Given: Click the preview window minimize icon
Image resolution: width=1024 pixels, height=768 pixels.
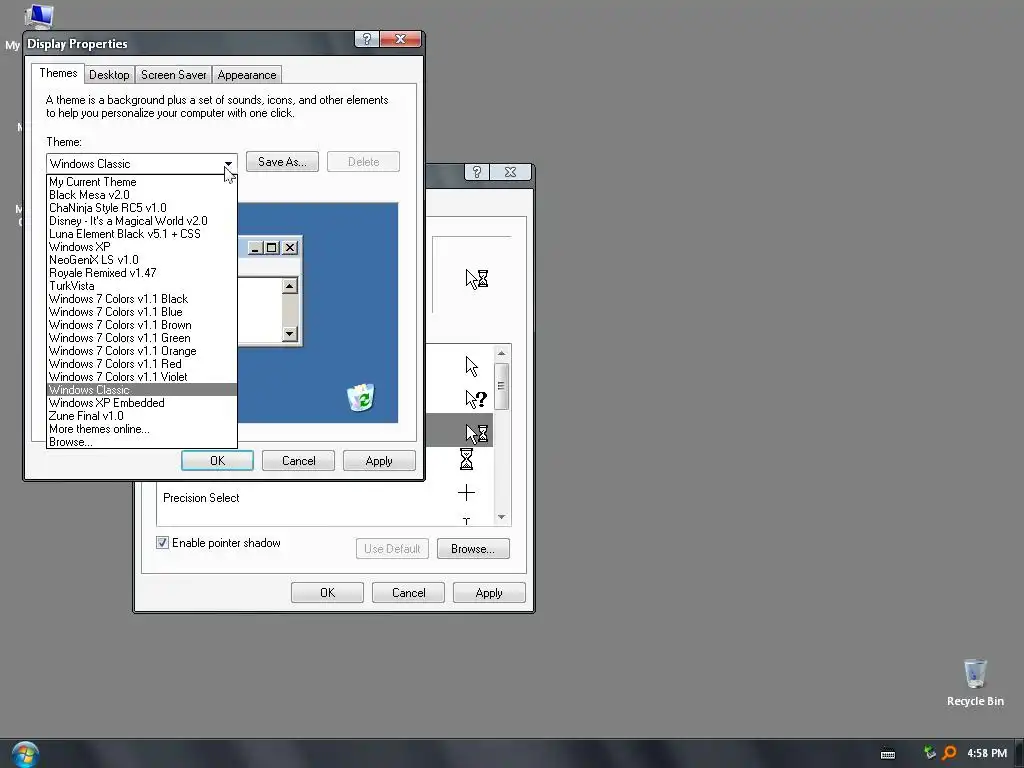Looking at the screenshot, I should click(255, 248).
